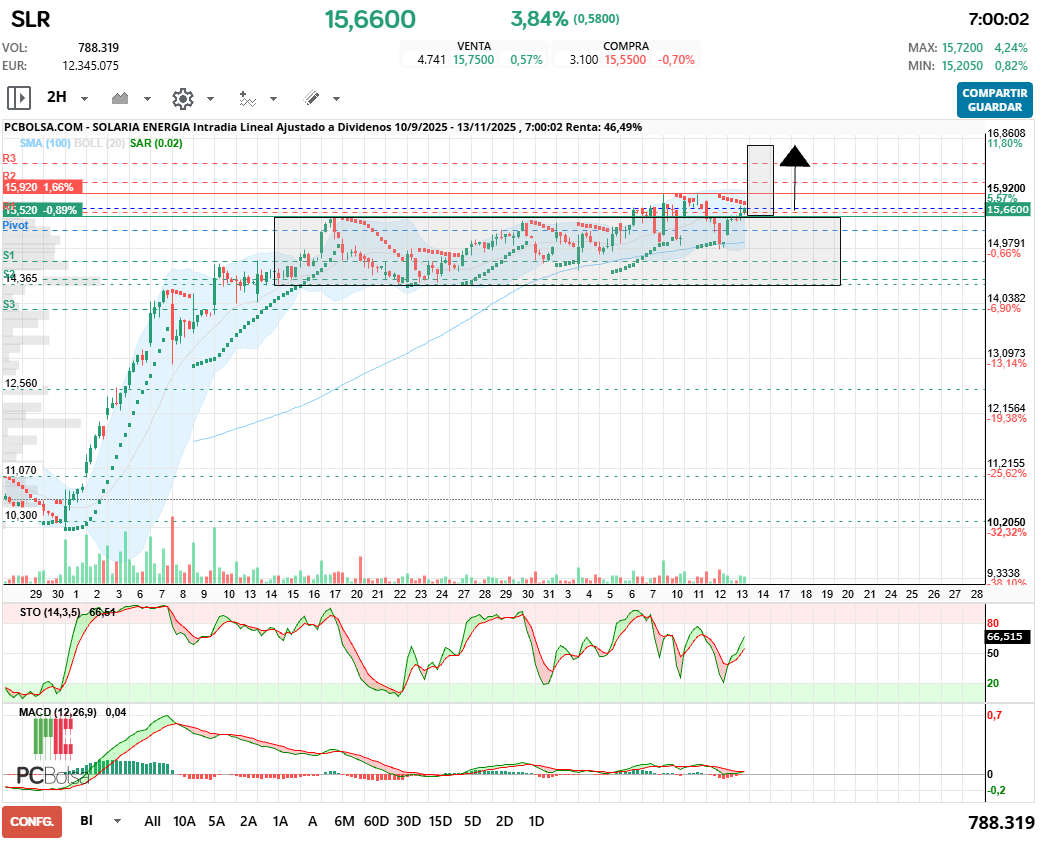Screen dimensions: 1048x843
Task: Click the red CONFG. button
Action: [x=32, y=821]
